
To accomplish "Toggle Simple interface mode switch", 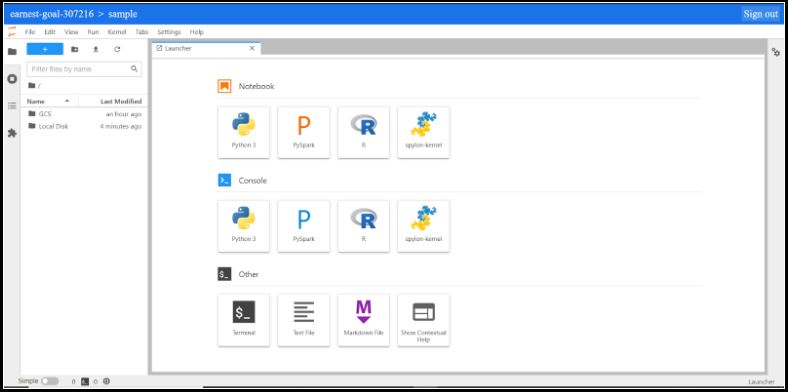I will [50, 381].
